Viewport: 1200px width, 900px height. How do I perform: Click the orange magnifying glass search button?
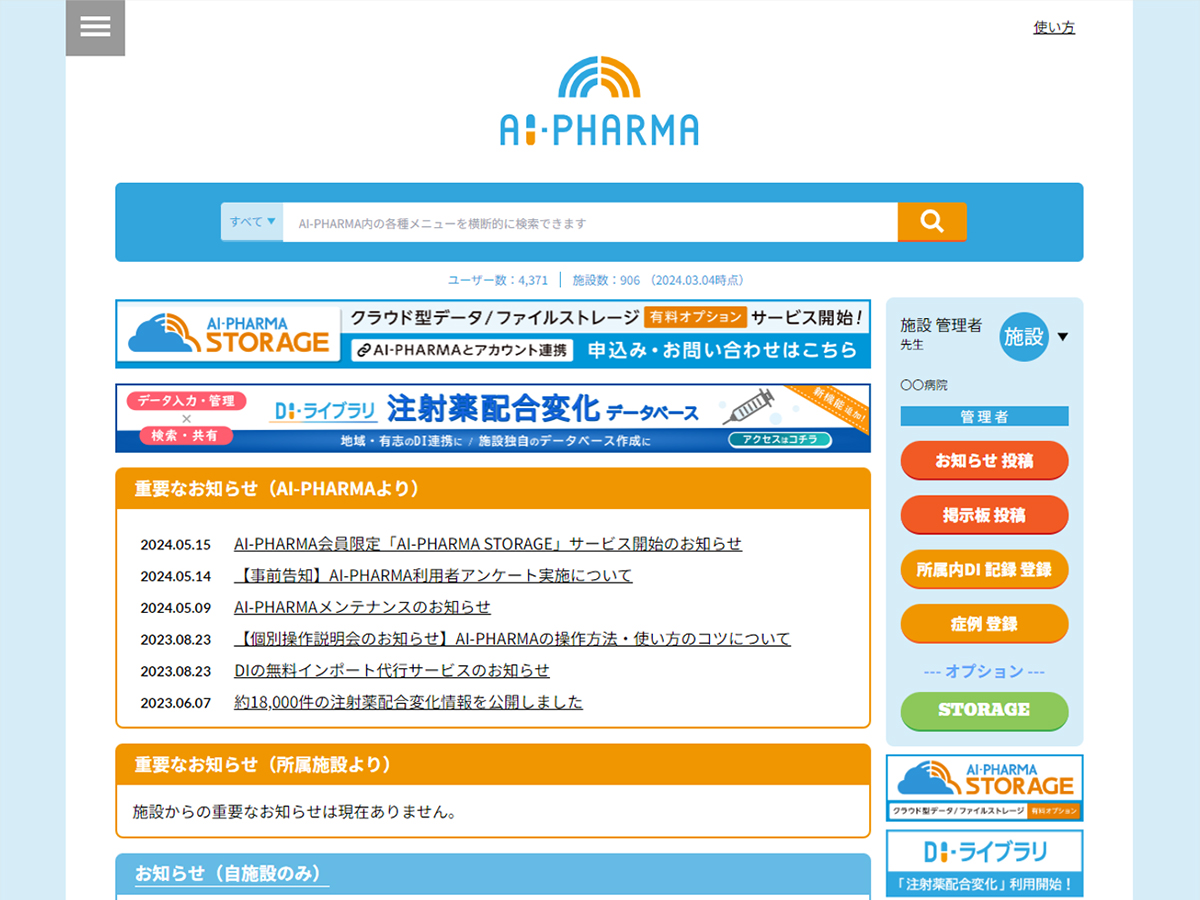[931, 222]
